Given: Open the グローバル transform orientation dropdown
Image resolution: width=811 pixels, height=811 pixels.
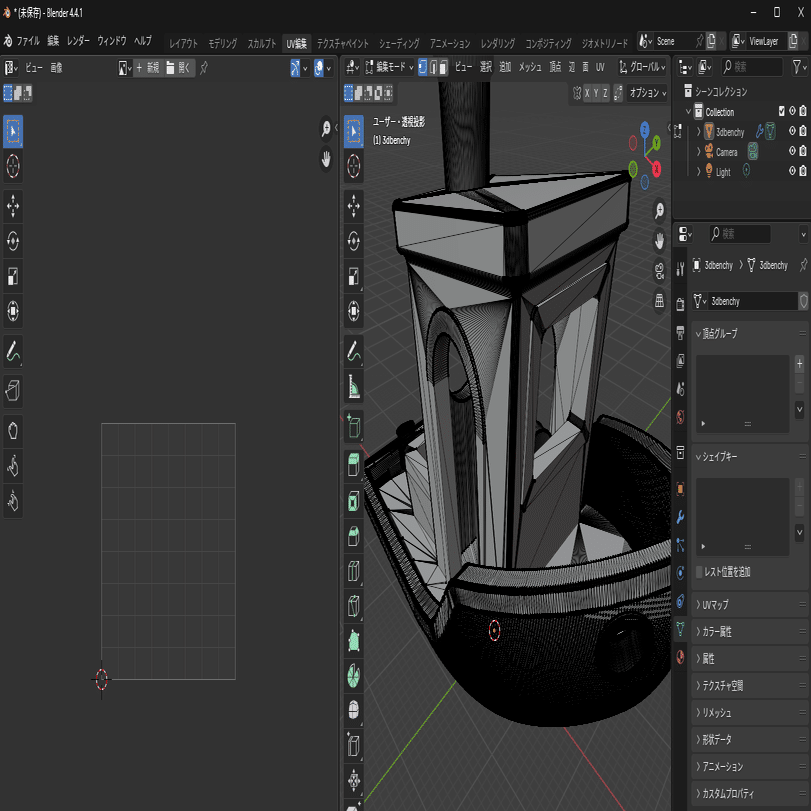Looking at the screenshot, I should click(x=643, y=67).
